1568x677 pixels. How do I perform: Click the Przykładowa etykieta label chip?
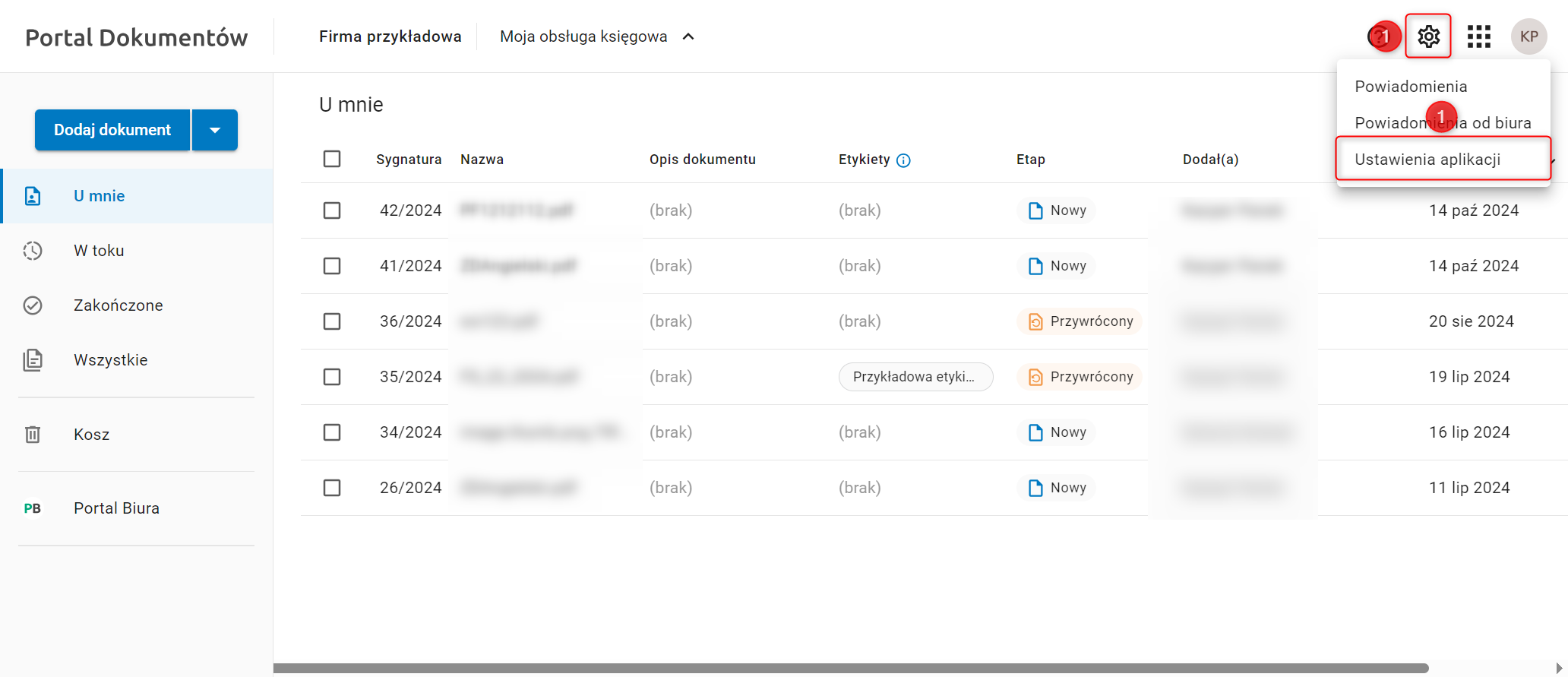pyautogui.click(x=915, y=377)
